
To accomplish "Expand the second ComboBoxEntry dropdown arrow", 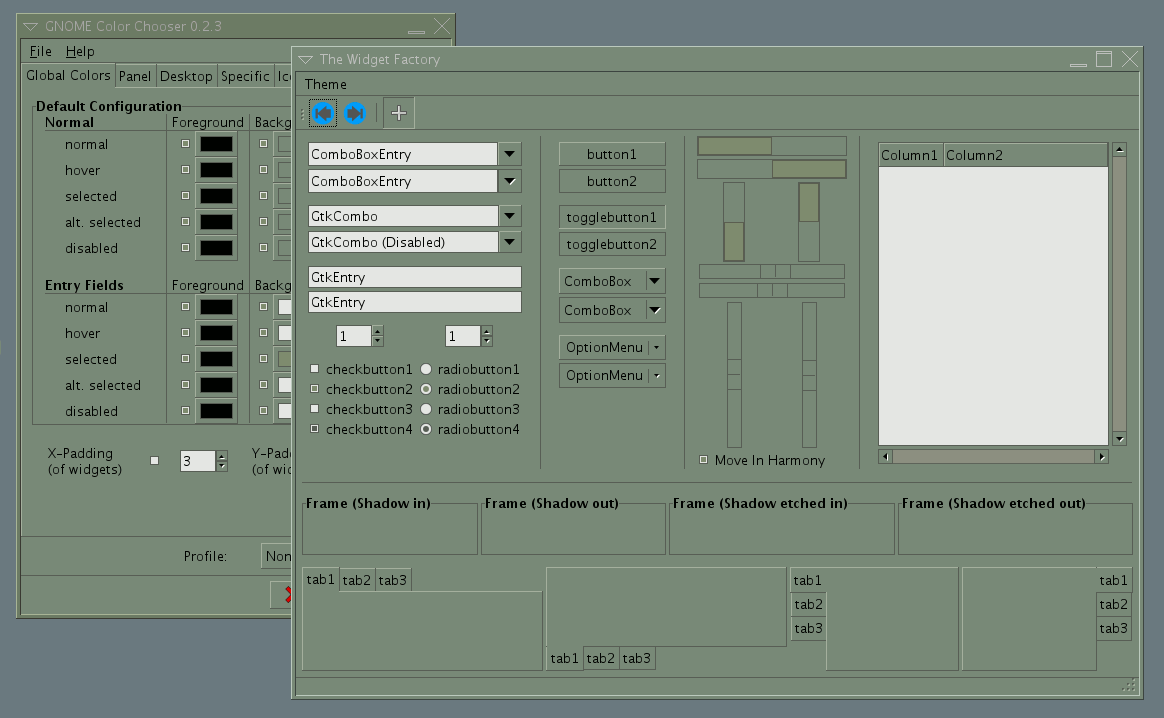I will (509, 180).
